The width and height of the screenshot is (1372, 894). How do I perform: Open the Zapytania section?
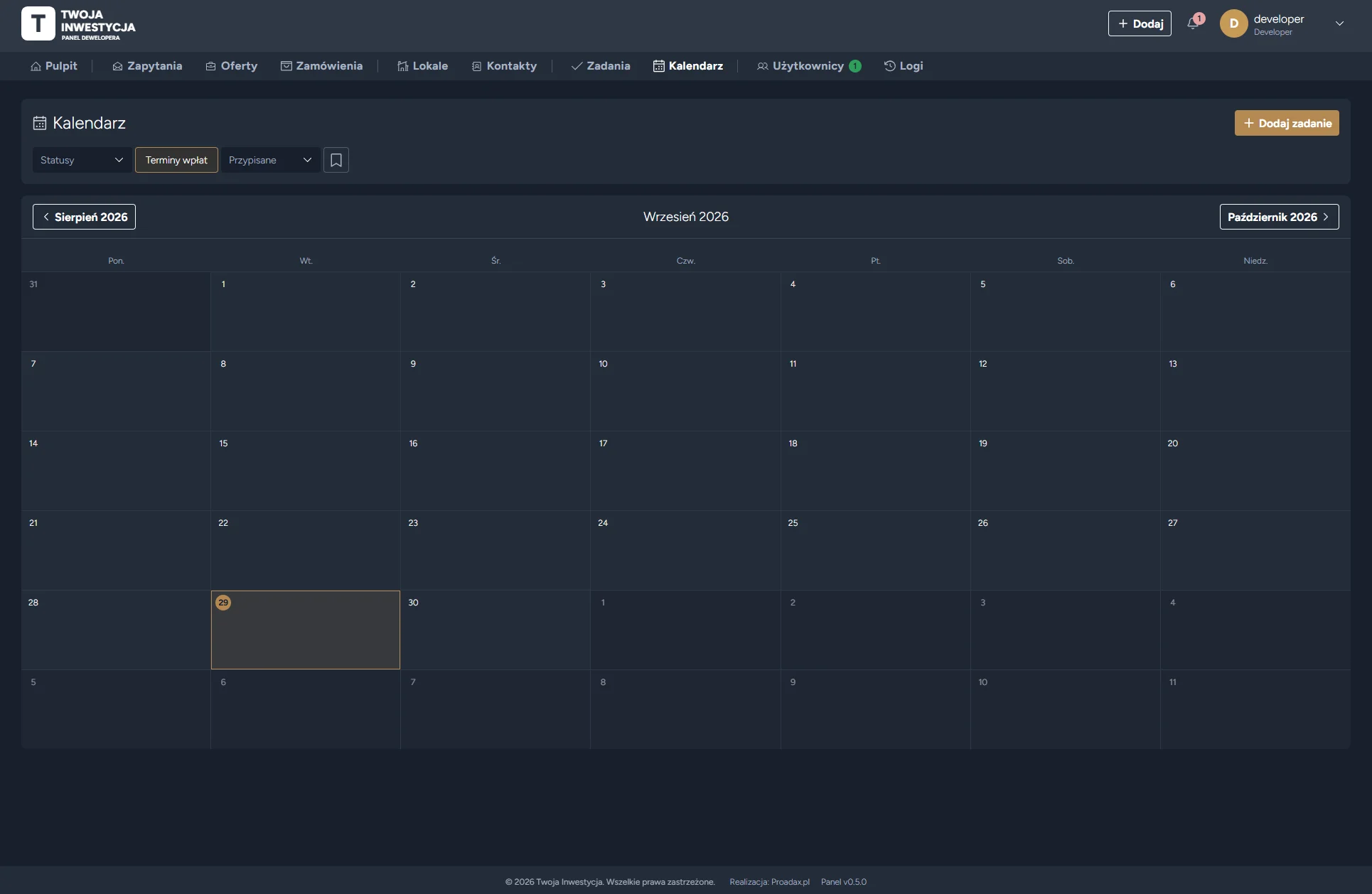[x=147, y=66]
